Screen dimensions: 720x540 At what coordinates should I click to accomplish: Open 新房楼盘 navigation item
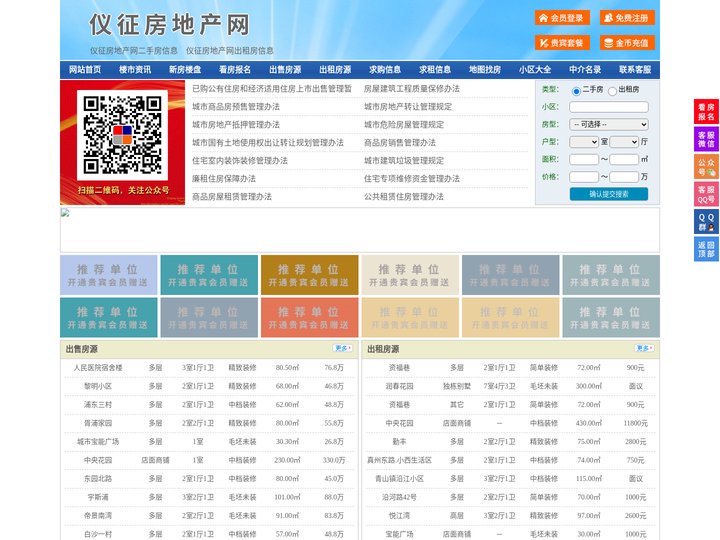pos(185,70)
